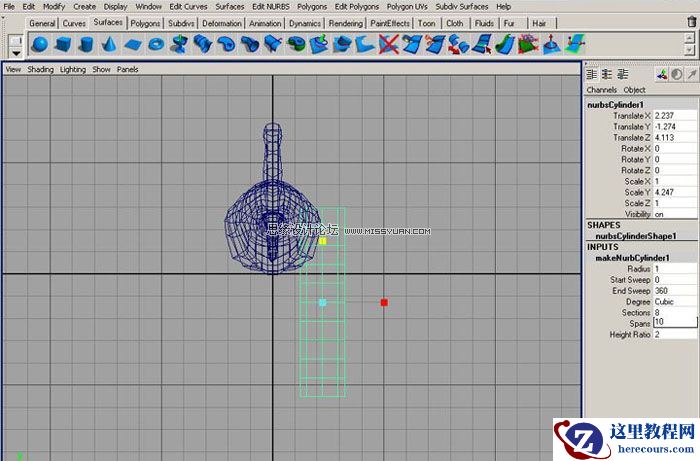Click the red X untrim shelf icon
Image resolution: width=700 pixels, height=461 pixels.
pyautogui.click(x=388, y=44)
